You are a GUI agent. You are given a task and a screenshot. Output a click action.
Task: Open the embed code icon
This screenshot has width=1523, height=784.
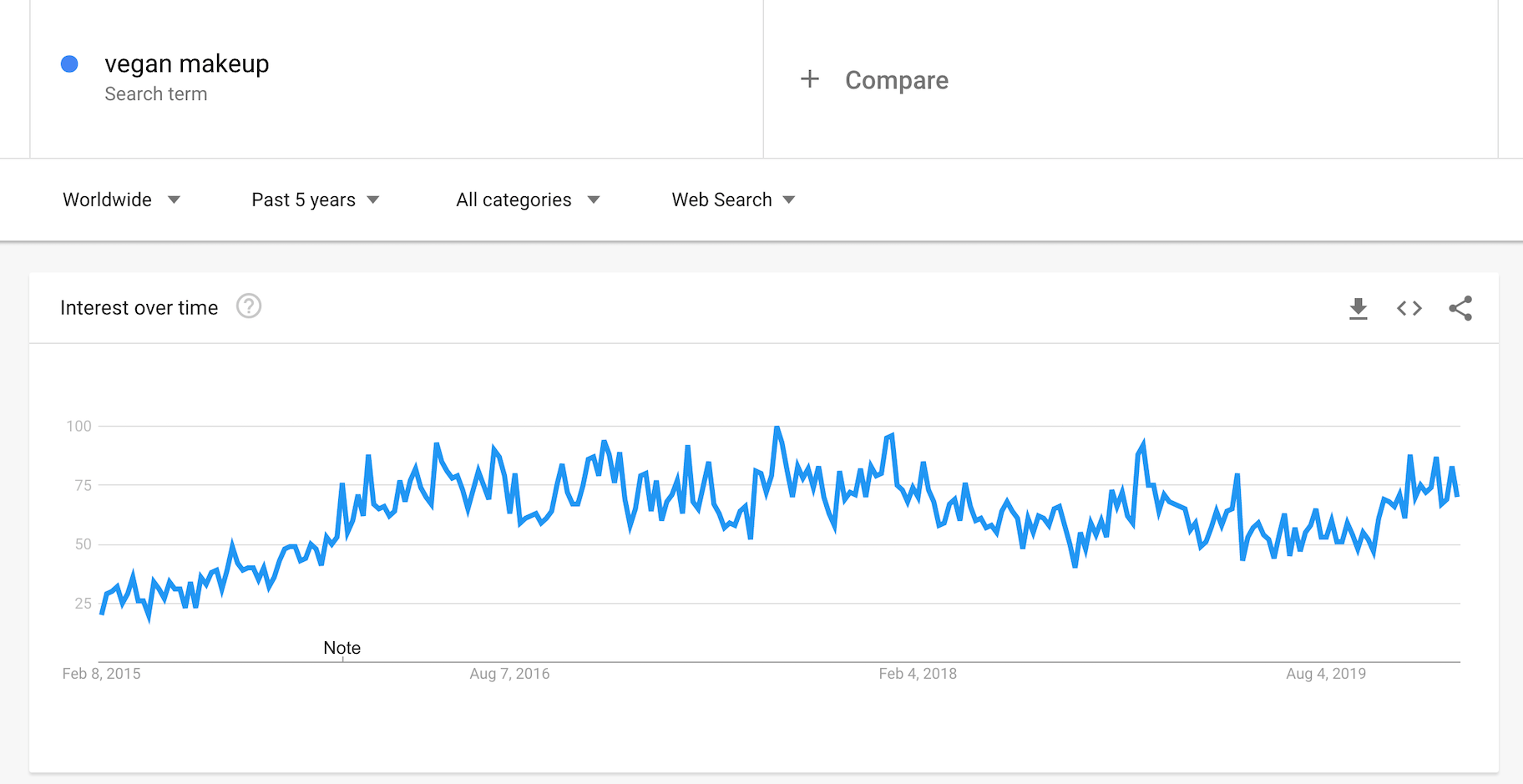[1409, 309]
